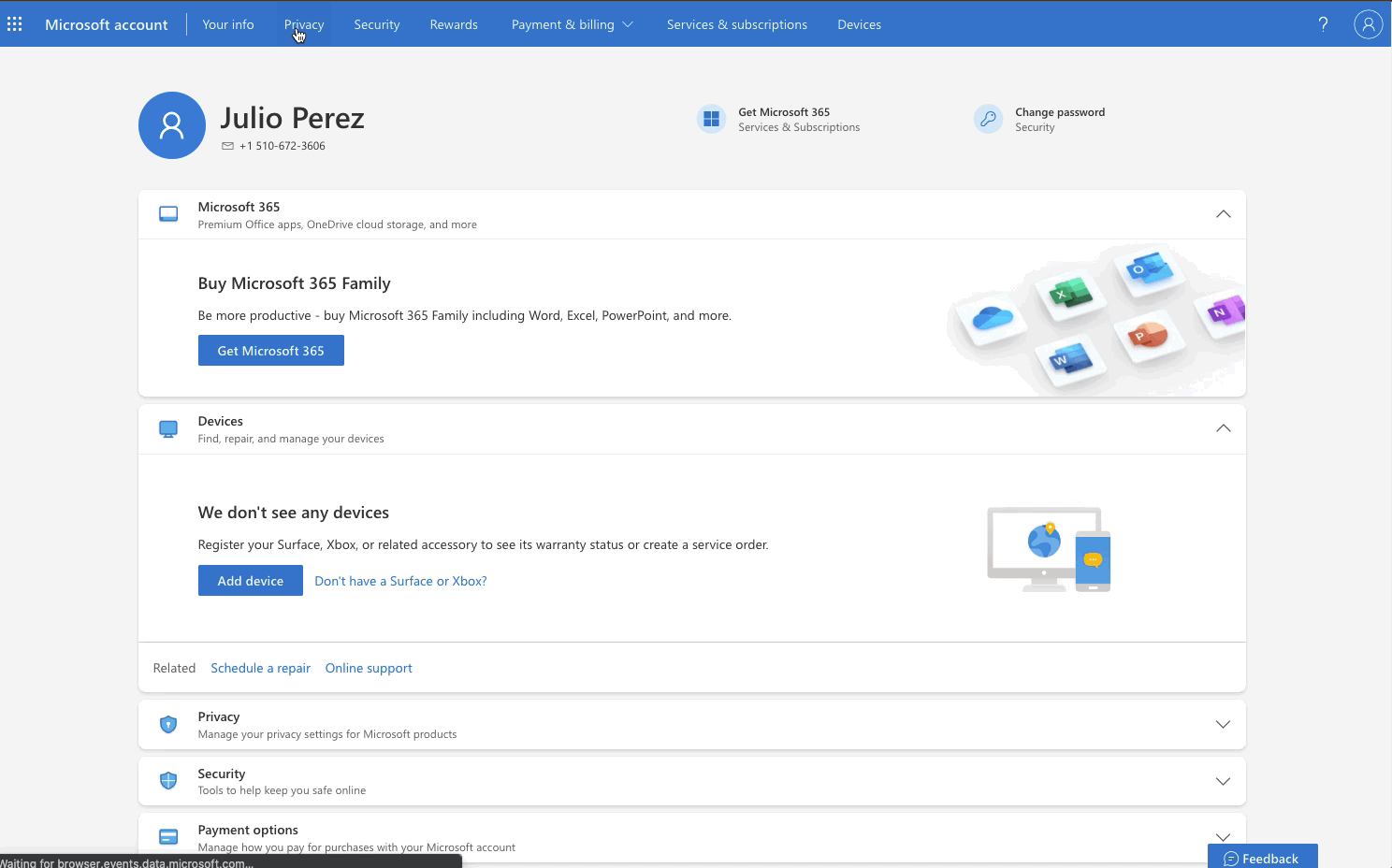1392x868 pixels.
Task: Expand the Privacy section chevron
Action: (1223, 724)
